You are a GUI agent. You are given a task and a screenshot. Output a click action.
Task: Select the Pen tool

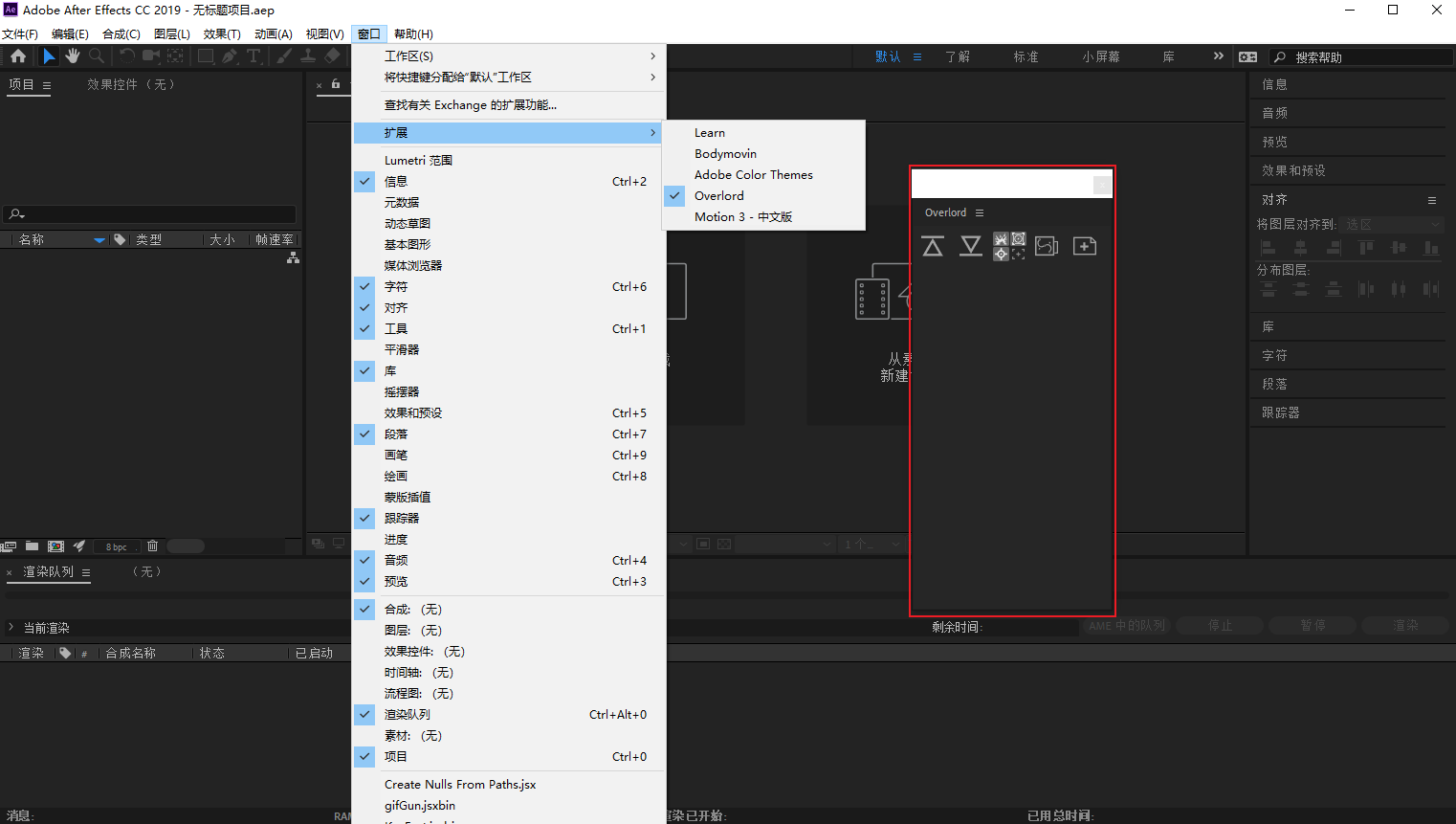click(230, 56)
